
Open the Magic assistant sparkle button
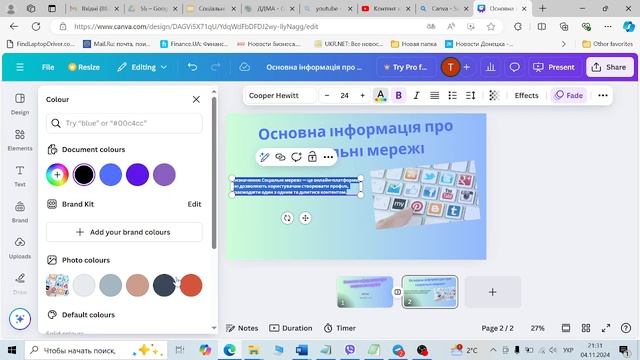[20, 318]
